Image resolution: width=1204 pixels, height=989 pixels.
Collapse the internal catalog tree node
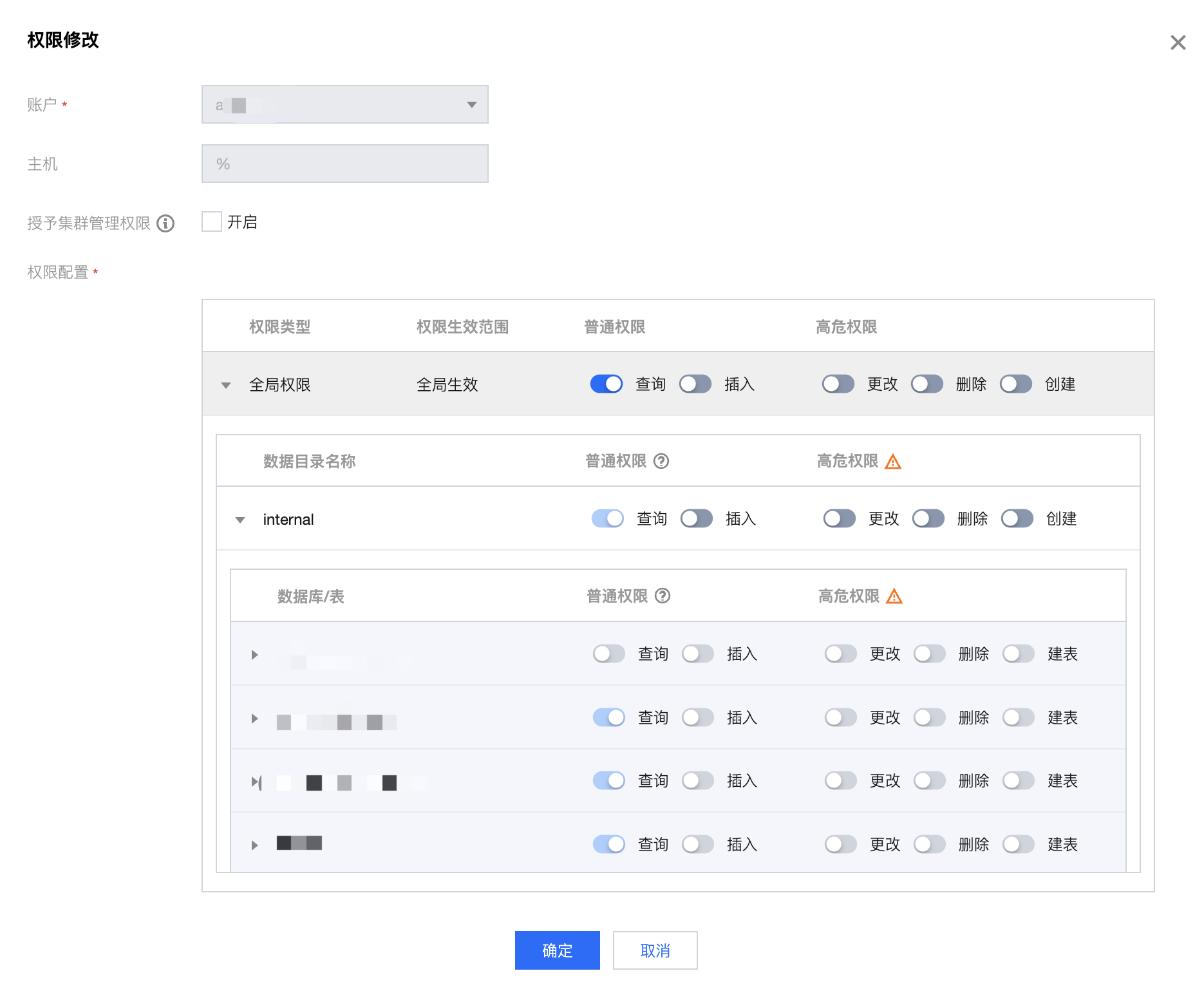click(240, 520)
